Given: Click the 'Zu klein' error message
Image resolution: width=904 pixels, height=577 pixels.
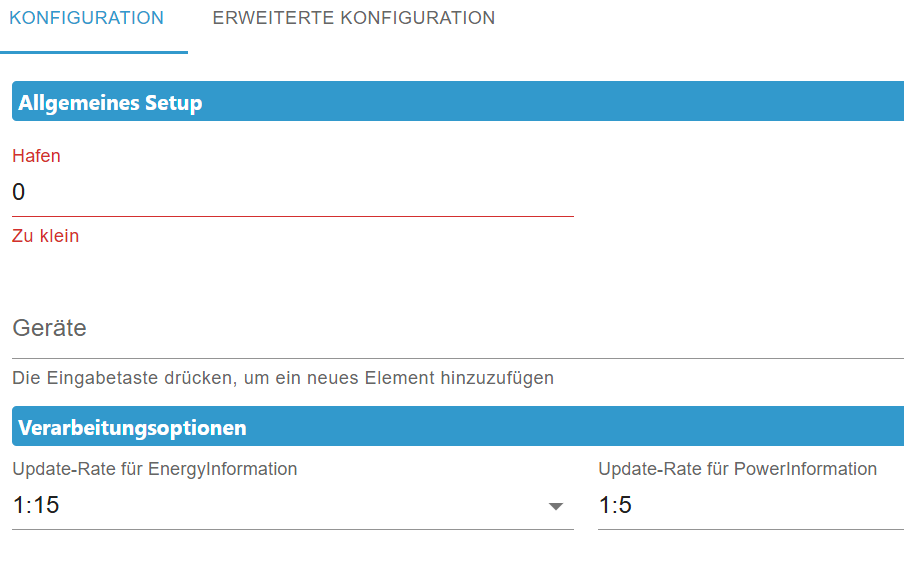Looking at the screenshot, I should pyautogui.click(x=45, y=236).
